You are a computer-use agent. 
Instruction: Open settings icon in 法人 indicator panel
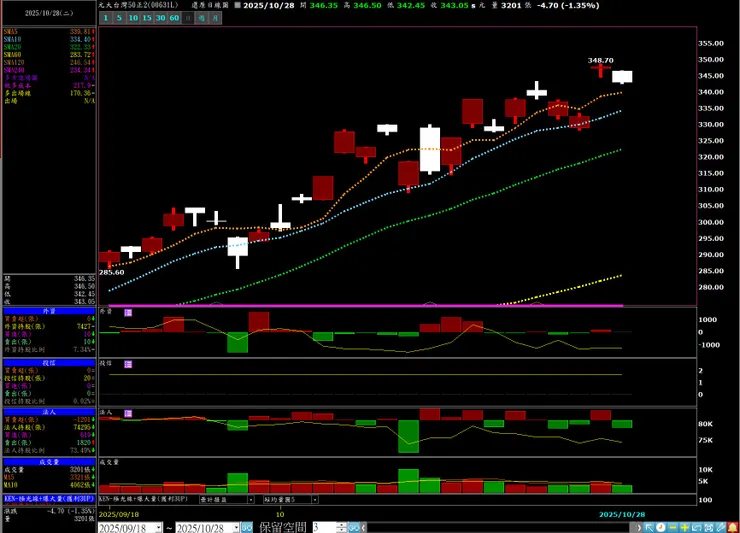click(128, 414)
